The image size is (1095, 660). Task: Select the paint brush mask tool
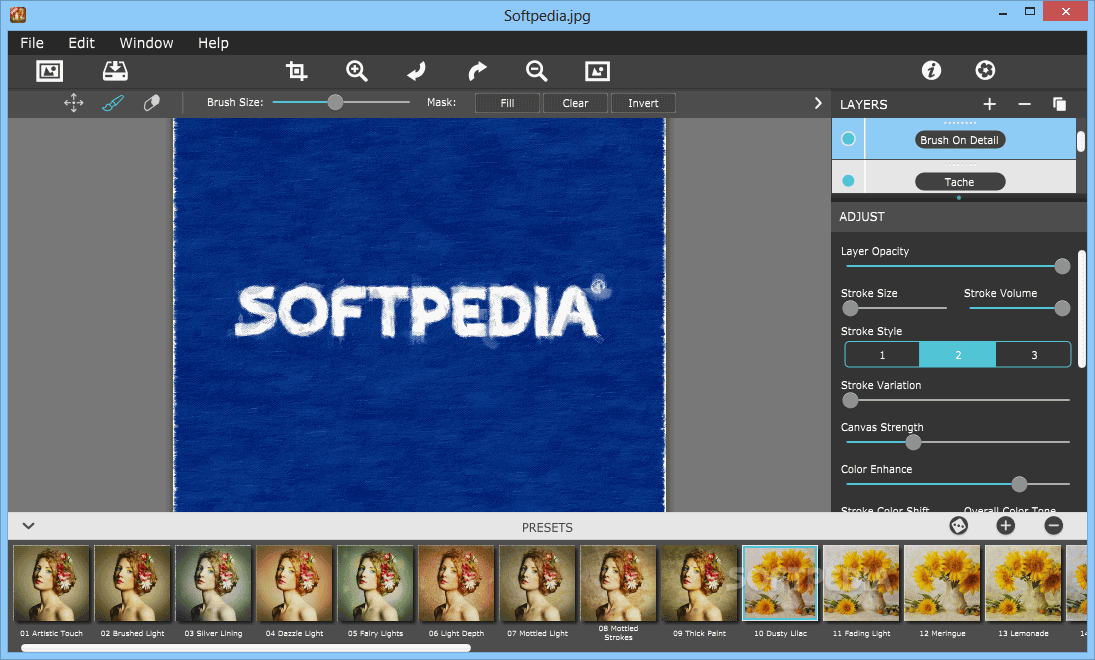pos(112,103)
